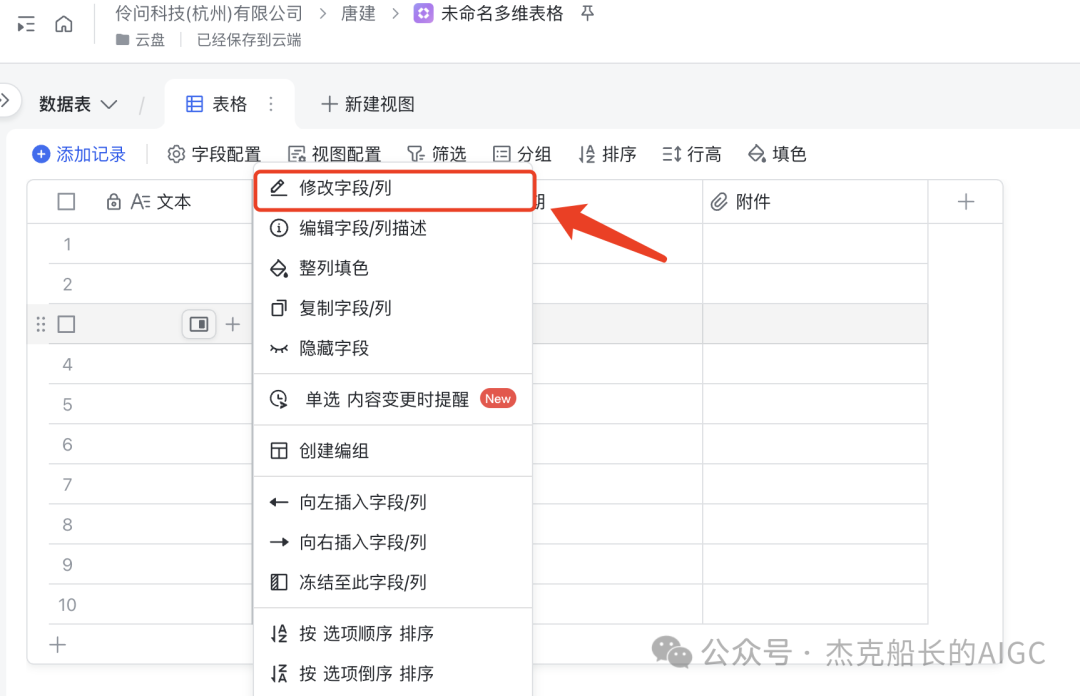Click the row drag handle dots
This screenshot has height=696, width=1080.
point(41,324)
